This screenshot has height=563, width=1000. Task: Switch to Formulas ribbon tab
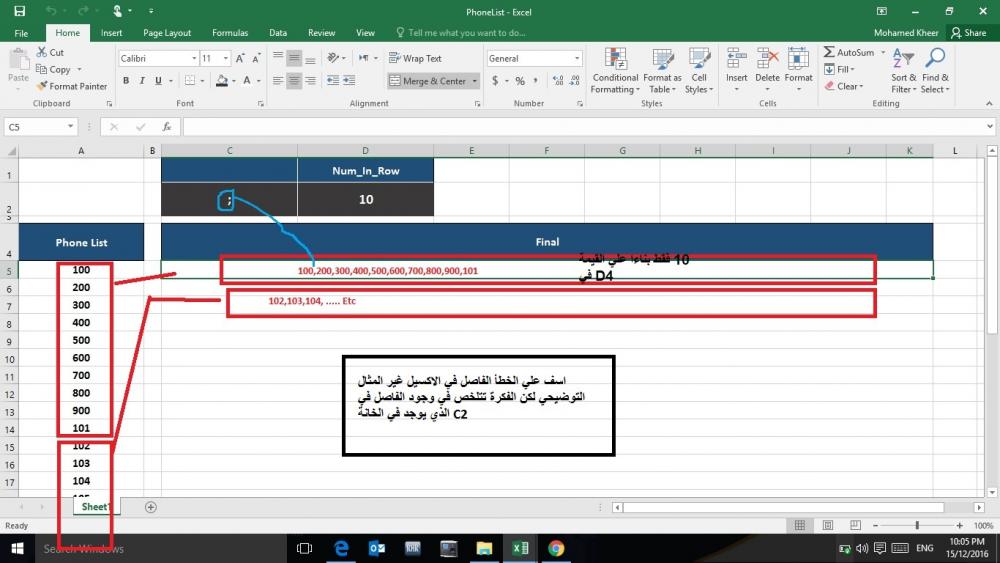(x=230, y=33)
